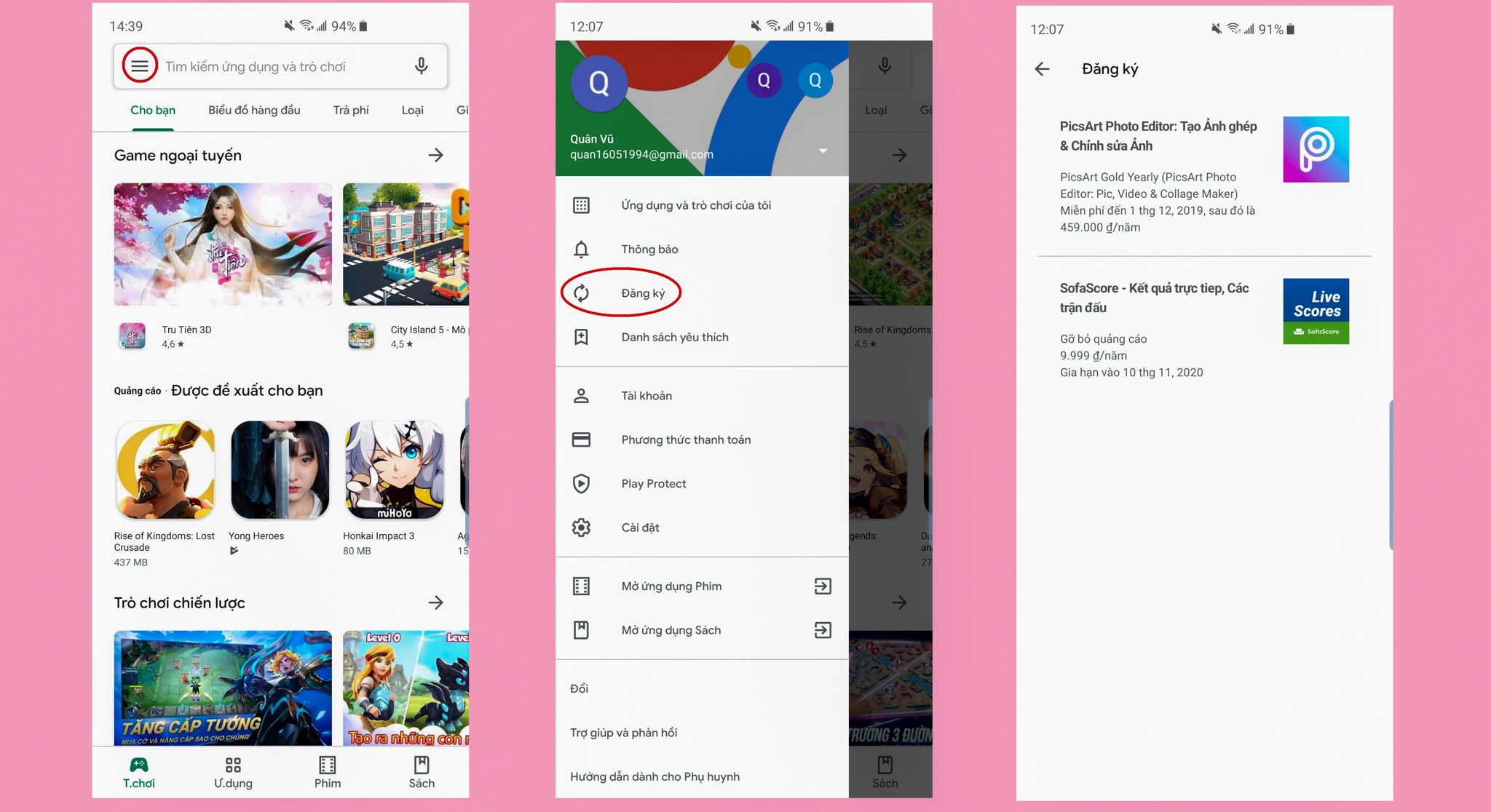Tap the email quan16051994@gmail.com
Viewport: 1491px width, 812px height.
[641, 154]
